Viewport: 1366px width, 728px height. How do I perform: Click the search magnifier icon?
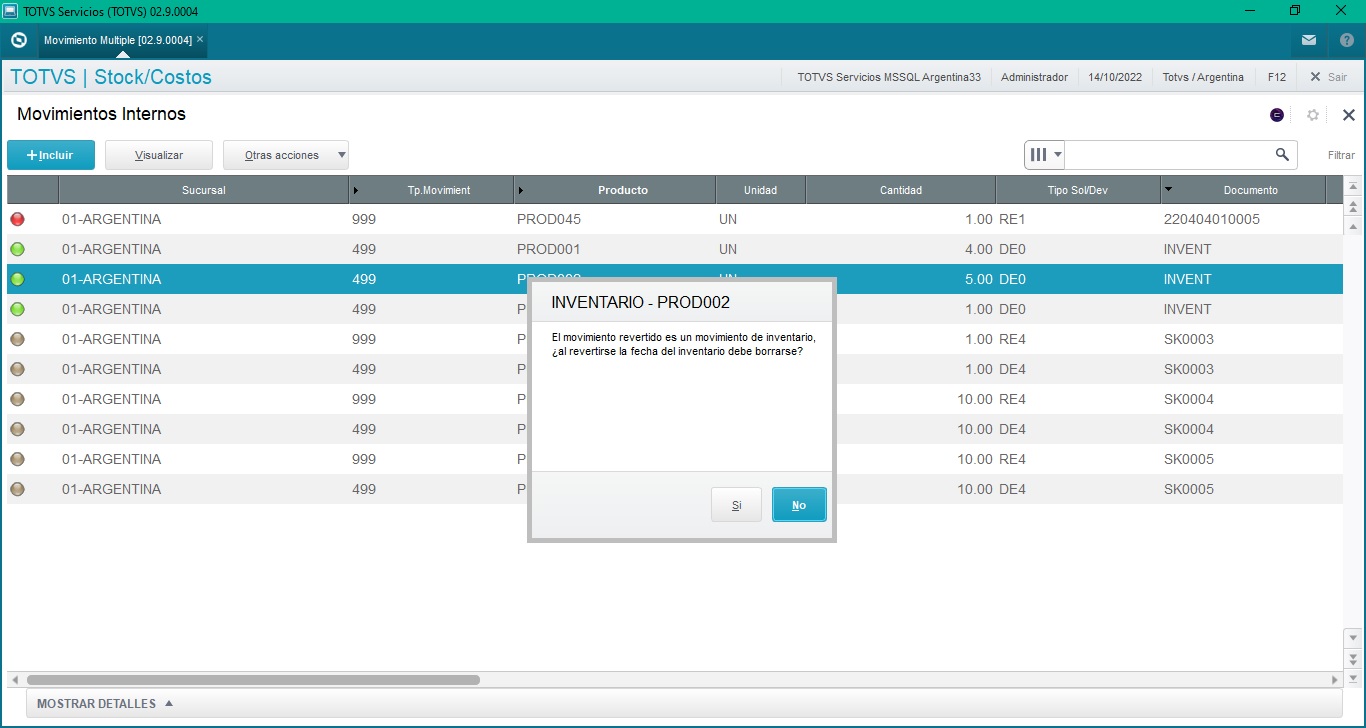(x=1282, y=155)
